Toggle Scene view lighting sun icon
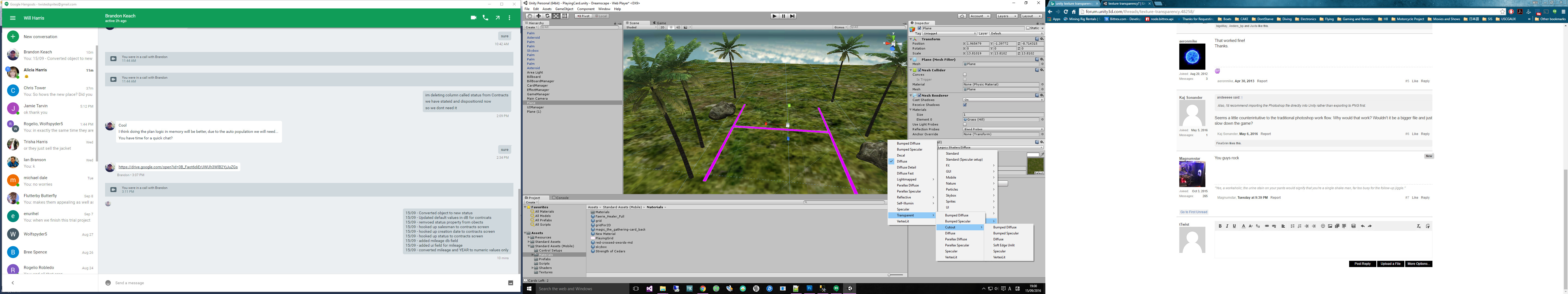 671,27
